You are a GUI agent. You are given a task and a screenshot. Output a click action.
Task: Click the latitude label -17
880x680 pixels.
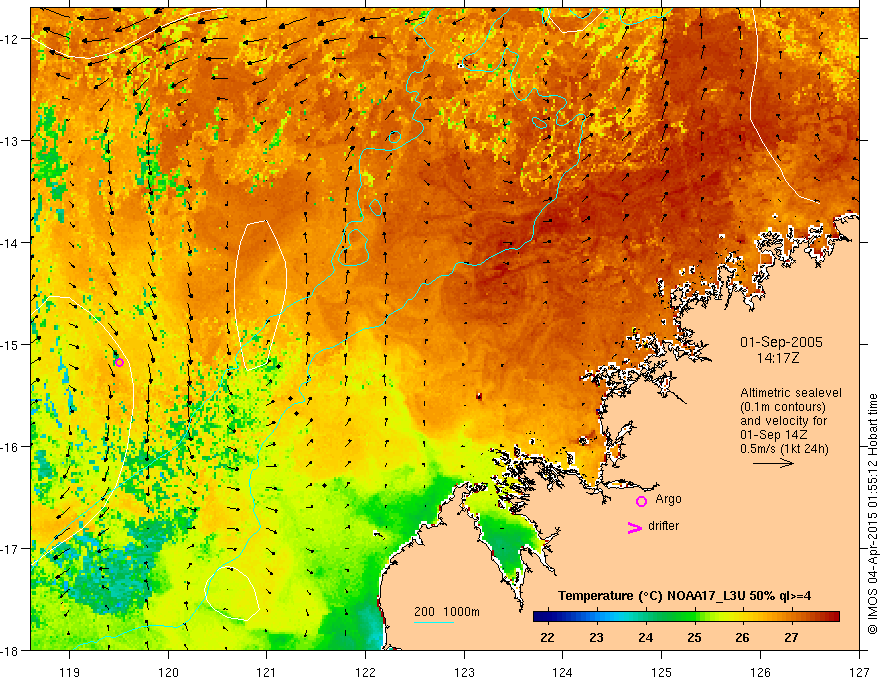coord(11,549)
